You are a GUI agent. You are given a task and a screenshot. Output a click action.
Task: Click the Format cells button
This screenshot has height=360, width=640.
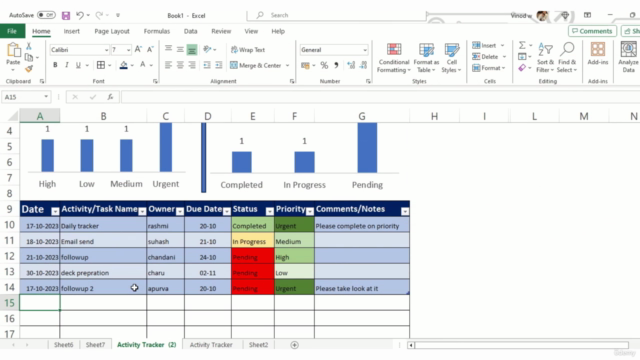point(486,68)
